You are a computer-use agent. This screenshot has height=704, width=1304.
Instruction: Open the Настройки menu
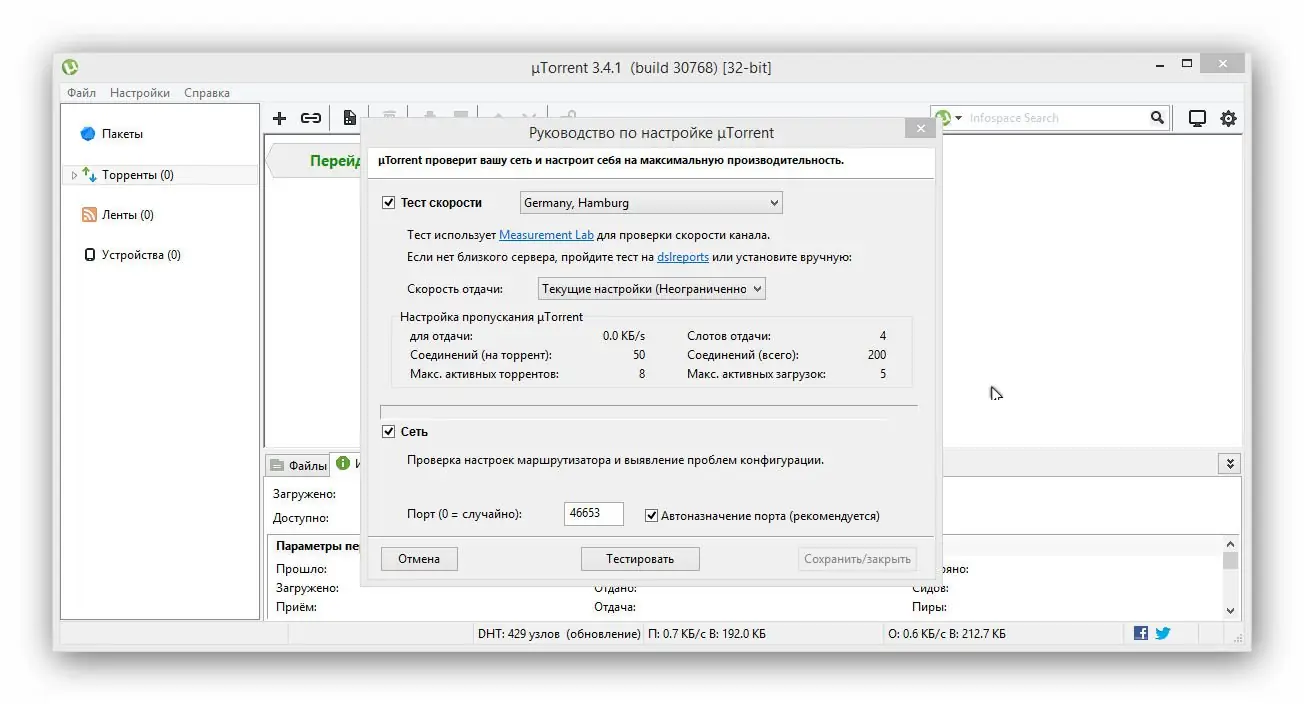click(140, 93)
